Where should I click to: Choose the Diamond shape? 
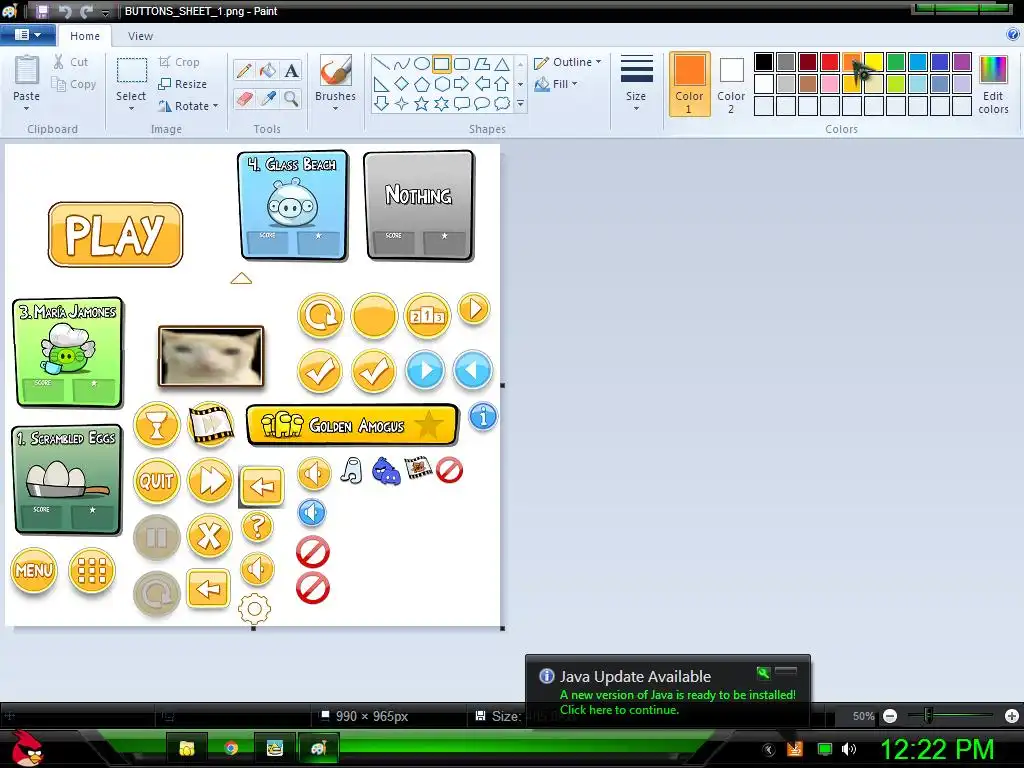click(402, 84)
